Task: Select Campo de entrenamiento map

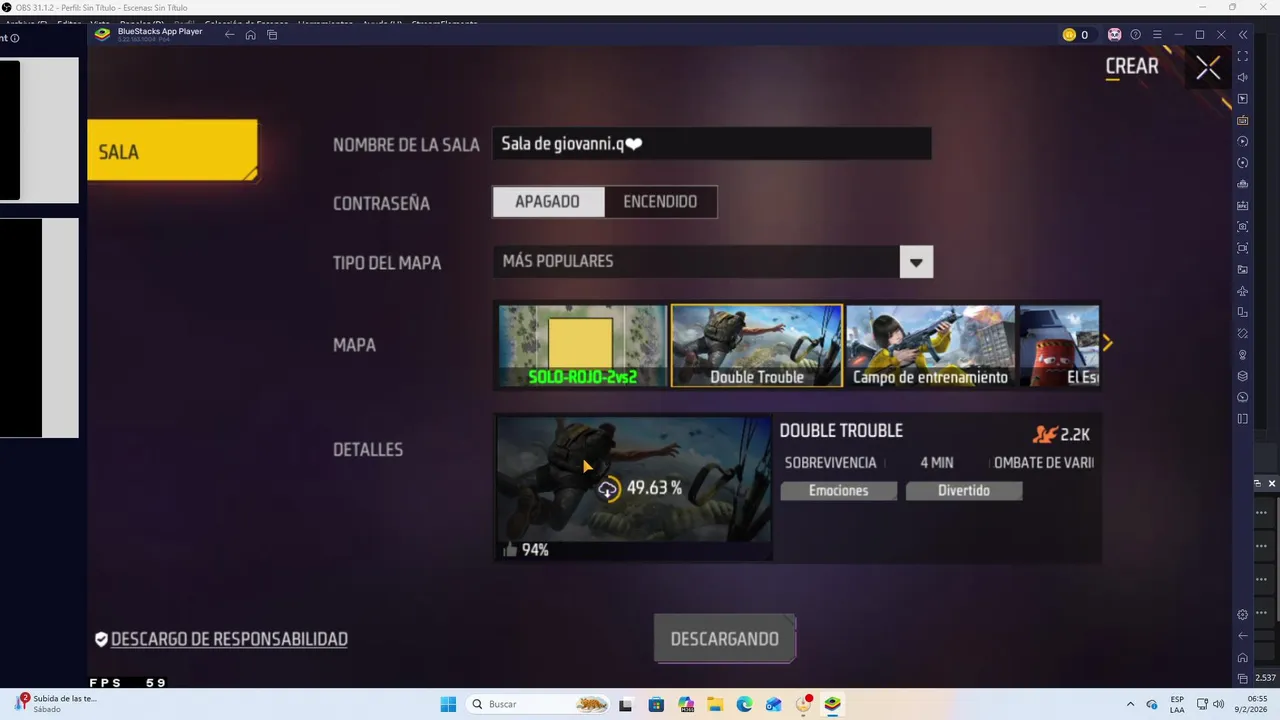Action: click(930, 346)
